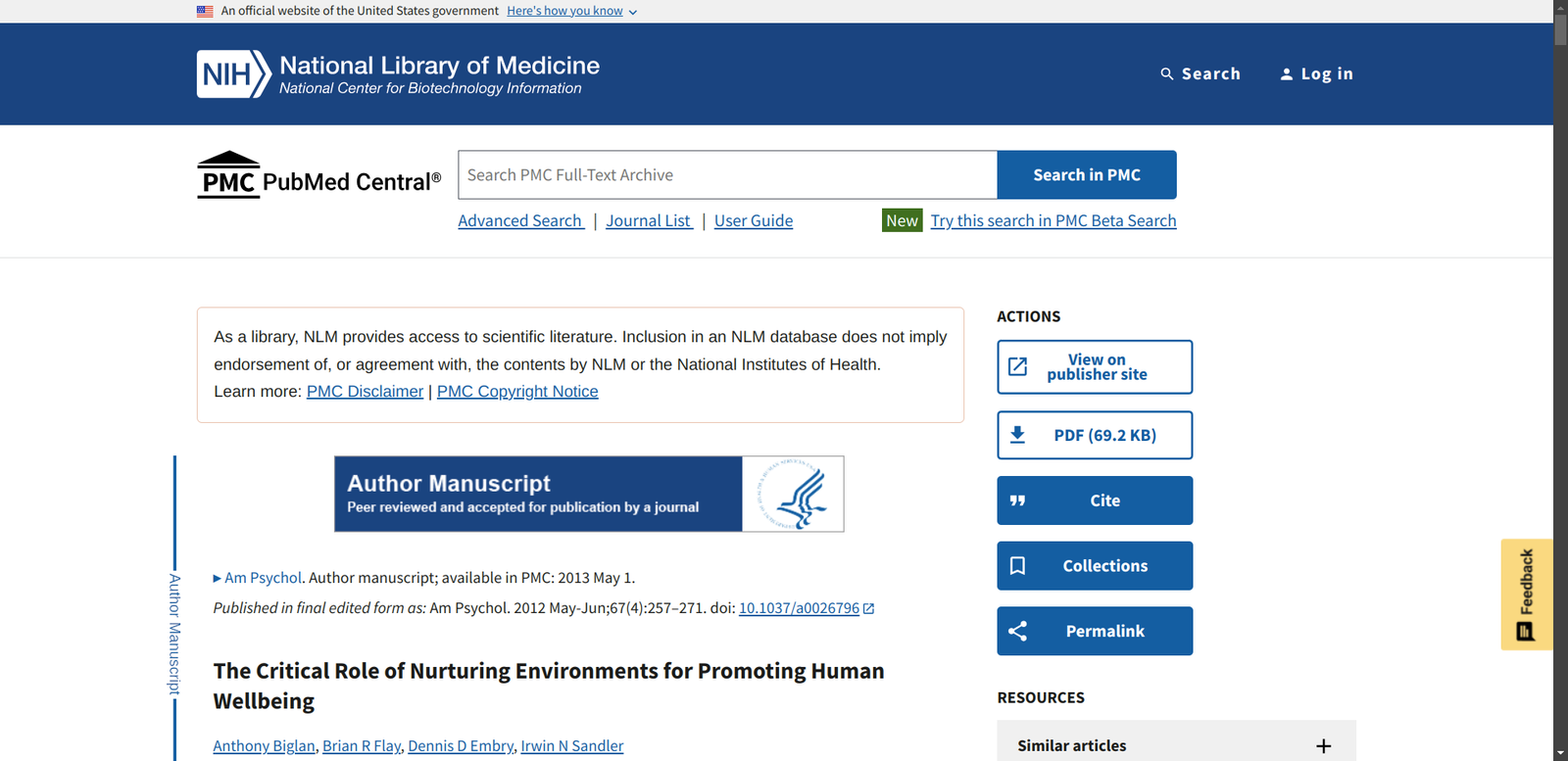Click View on publisher site button

click(x=1094, y=367)
